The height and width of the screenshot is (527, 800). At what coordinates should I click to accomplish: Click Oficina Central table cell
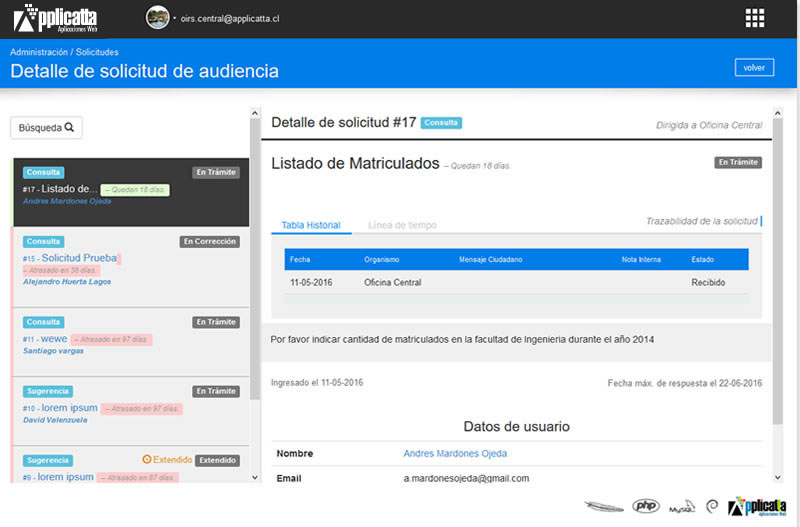392,283
